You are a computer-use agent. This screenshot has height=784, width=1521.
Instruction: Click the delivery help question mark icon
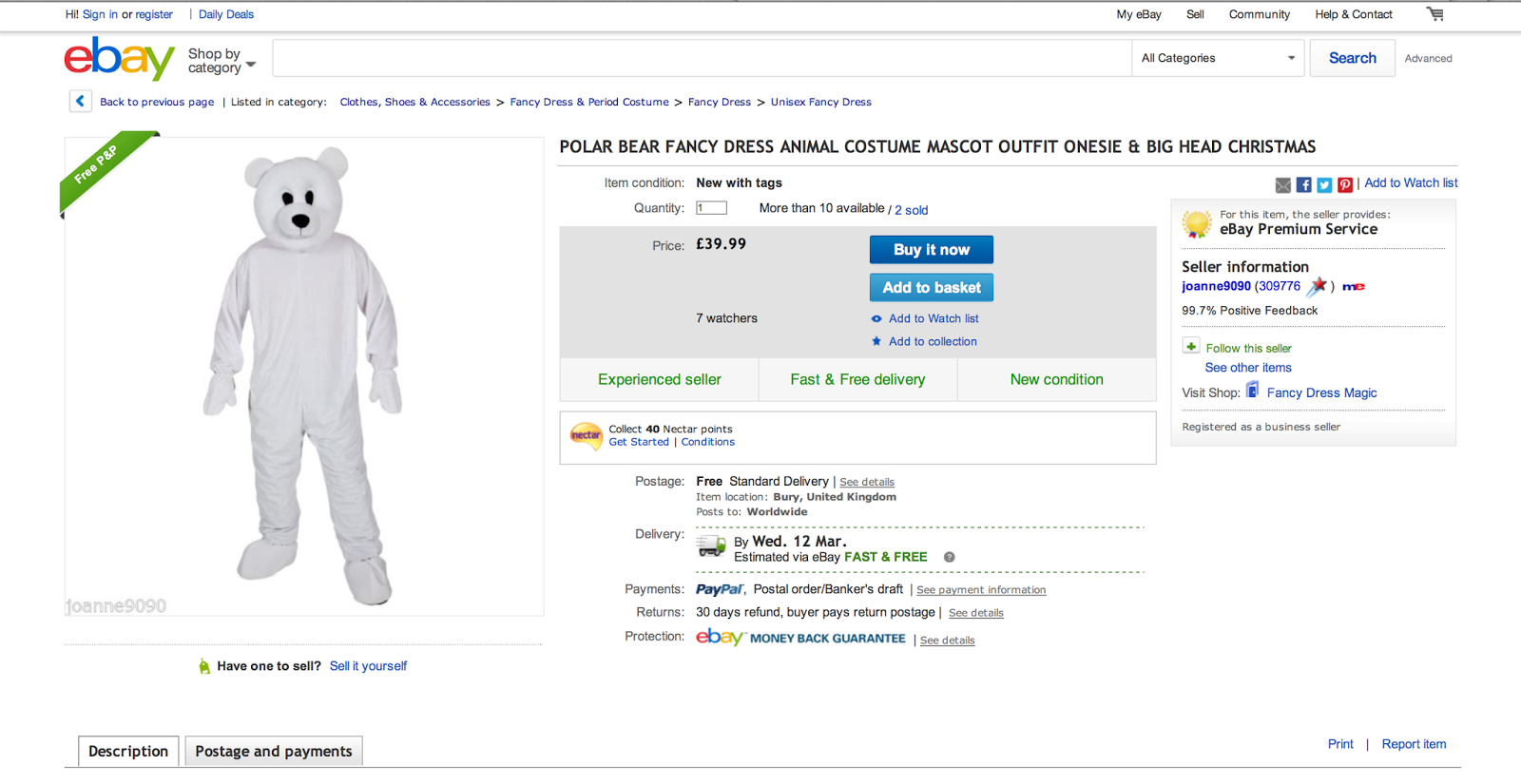click(x=949, y=558)
